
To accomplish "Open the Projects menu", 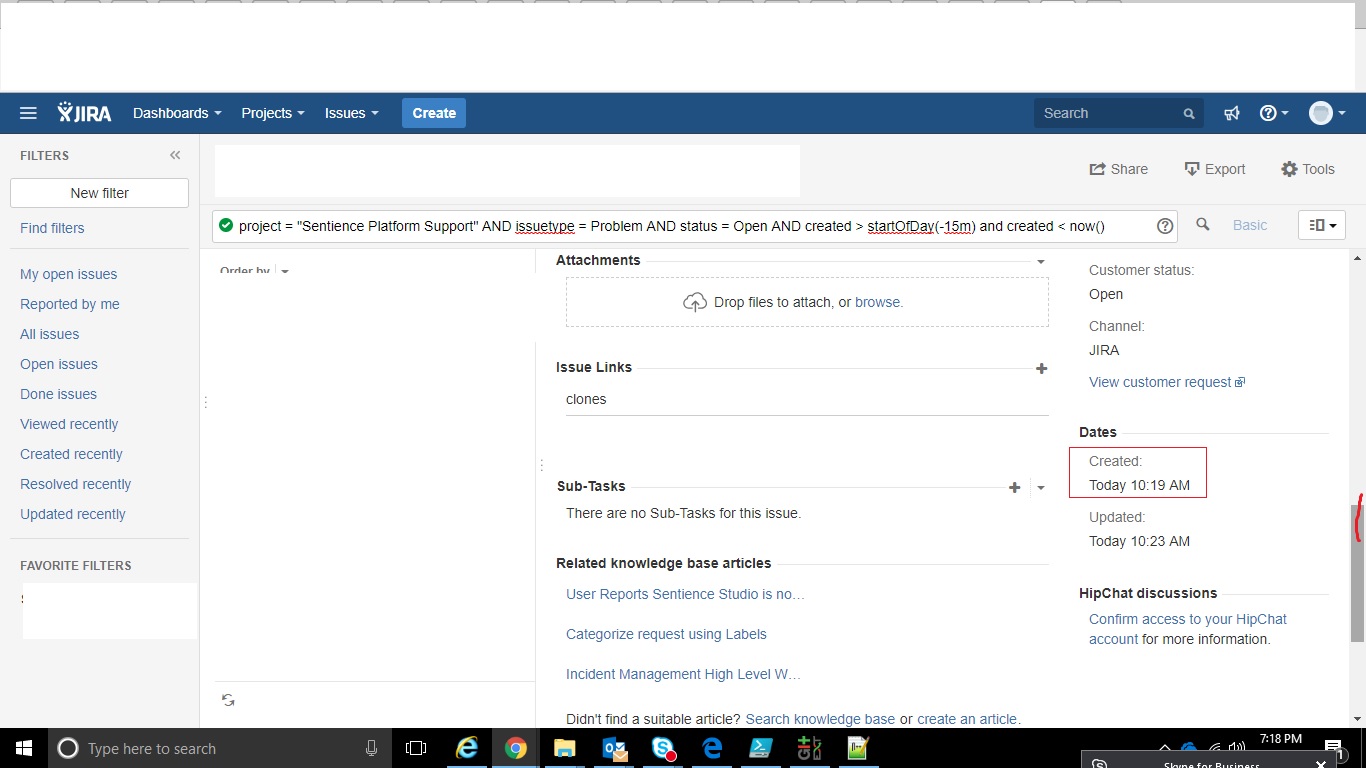I will [272, 113].
